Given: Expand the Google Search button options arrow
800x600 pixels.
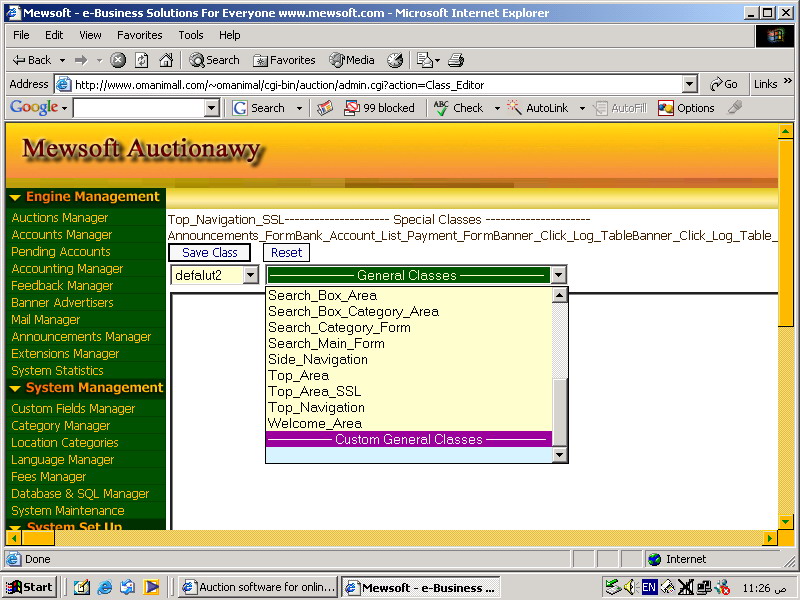Looking at the screenshot, I should (299, 108).
